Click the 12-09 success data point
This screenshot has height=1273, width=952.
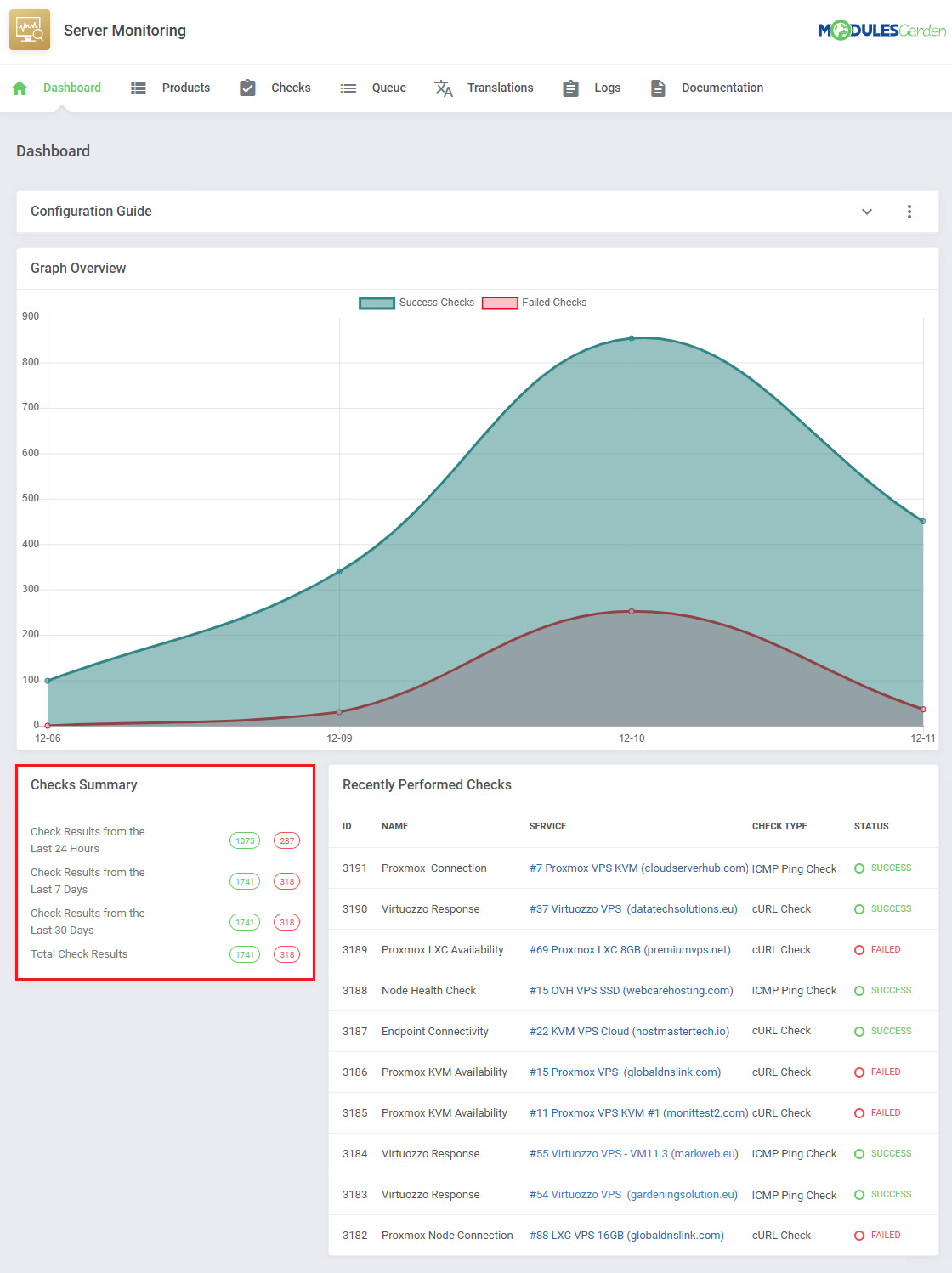[339, 572]
